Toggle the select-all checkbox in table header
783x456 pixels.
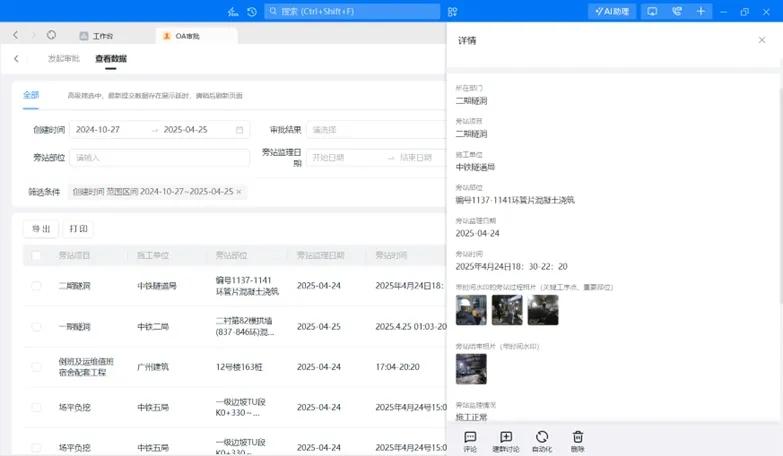[37, 256]
